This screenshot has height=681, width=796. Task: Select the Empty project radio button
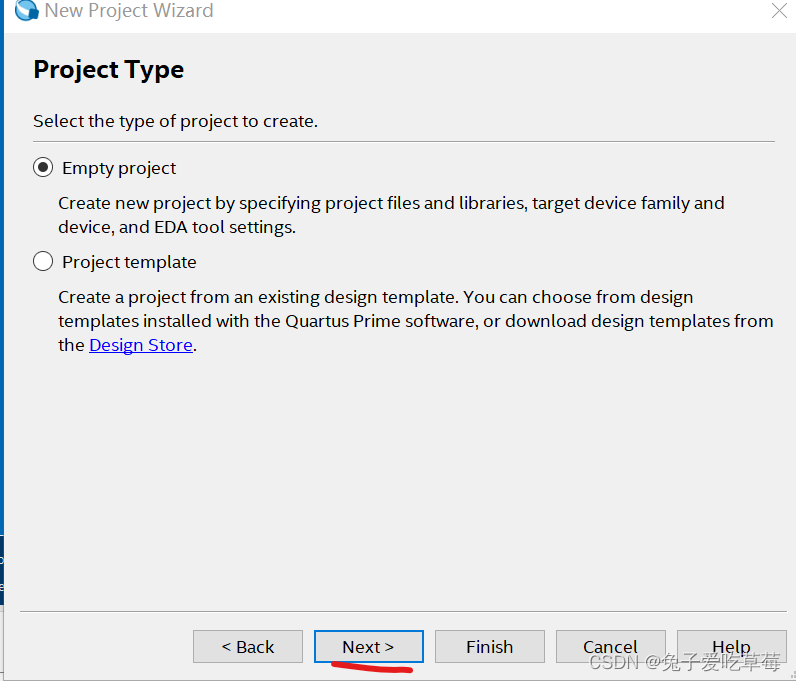[43, 167]
